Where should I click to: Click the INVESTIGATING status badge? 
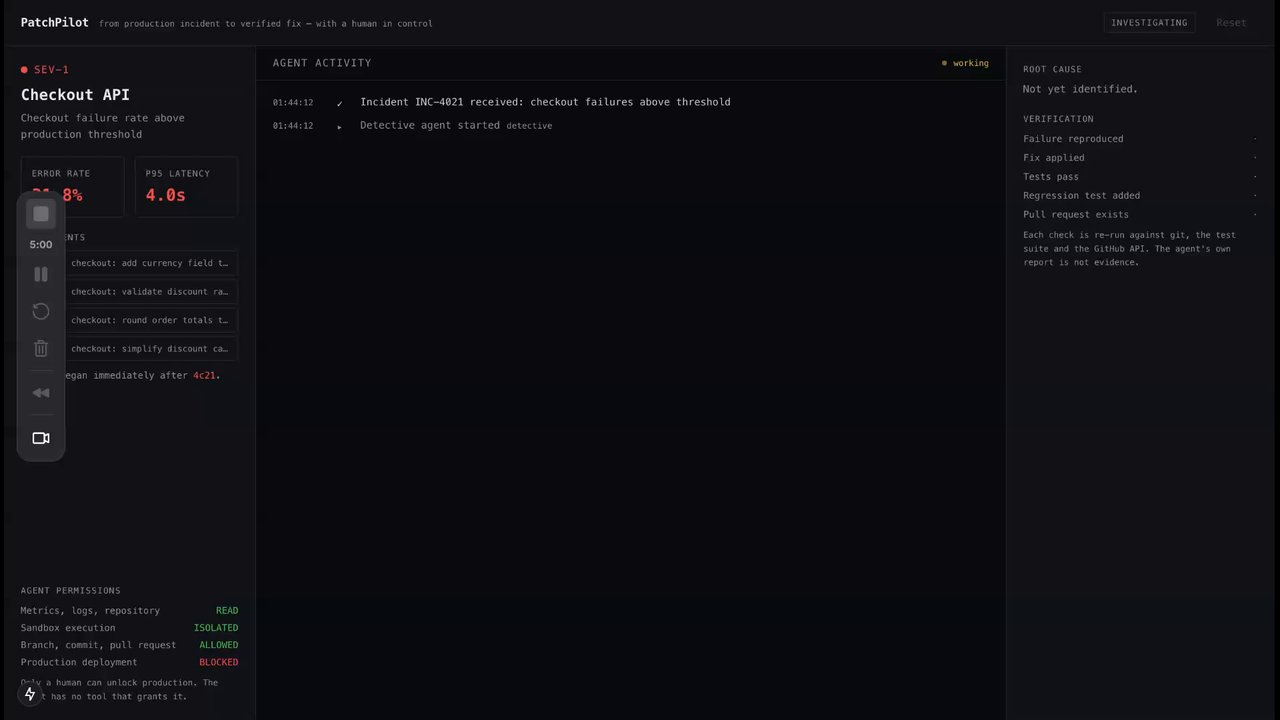(1149, 22)
